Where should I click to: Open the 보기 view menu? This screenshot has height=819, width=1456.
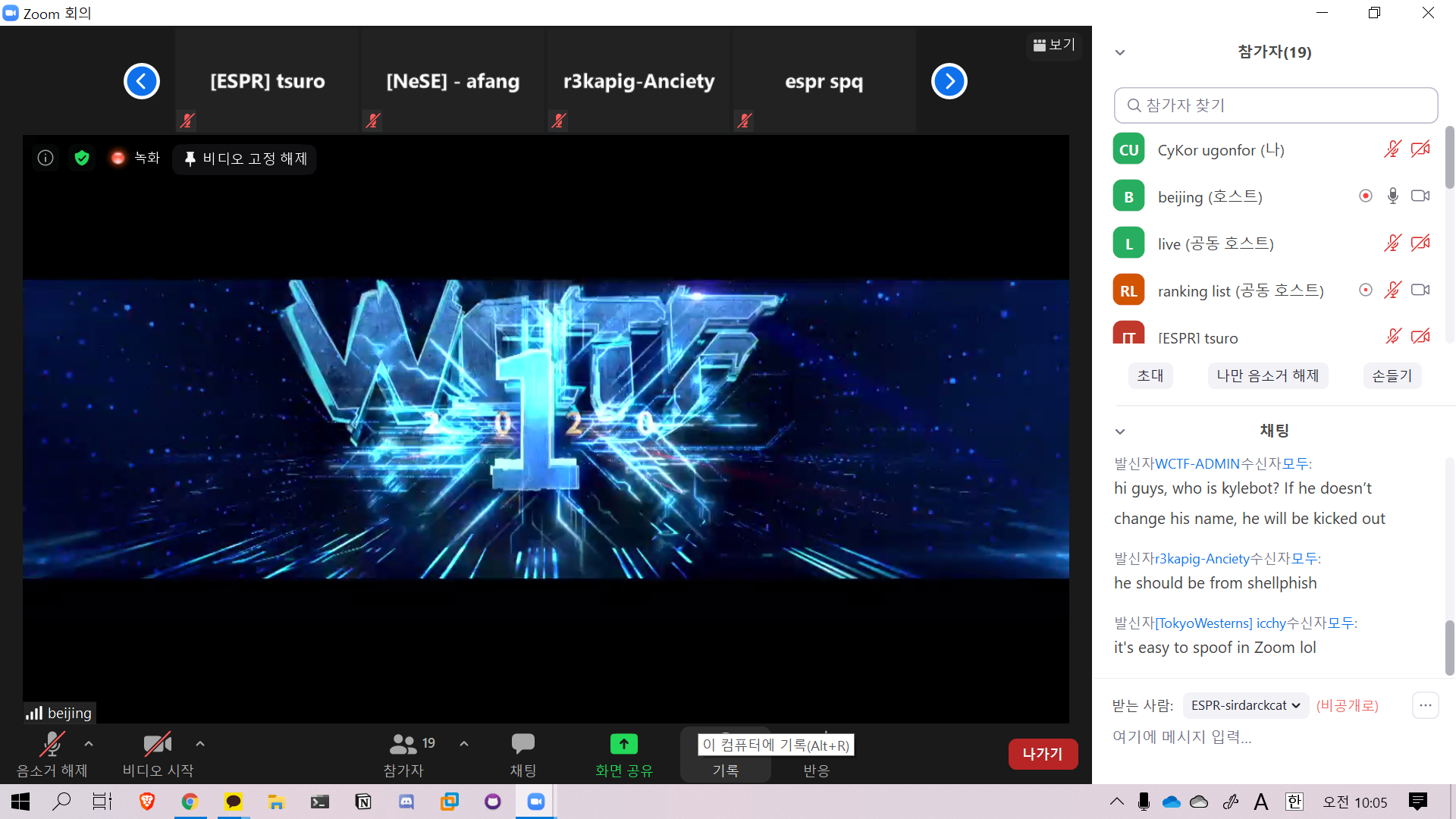point(1054,45)
